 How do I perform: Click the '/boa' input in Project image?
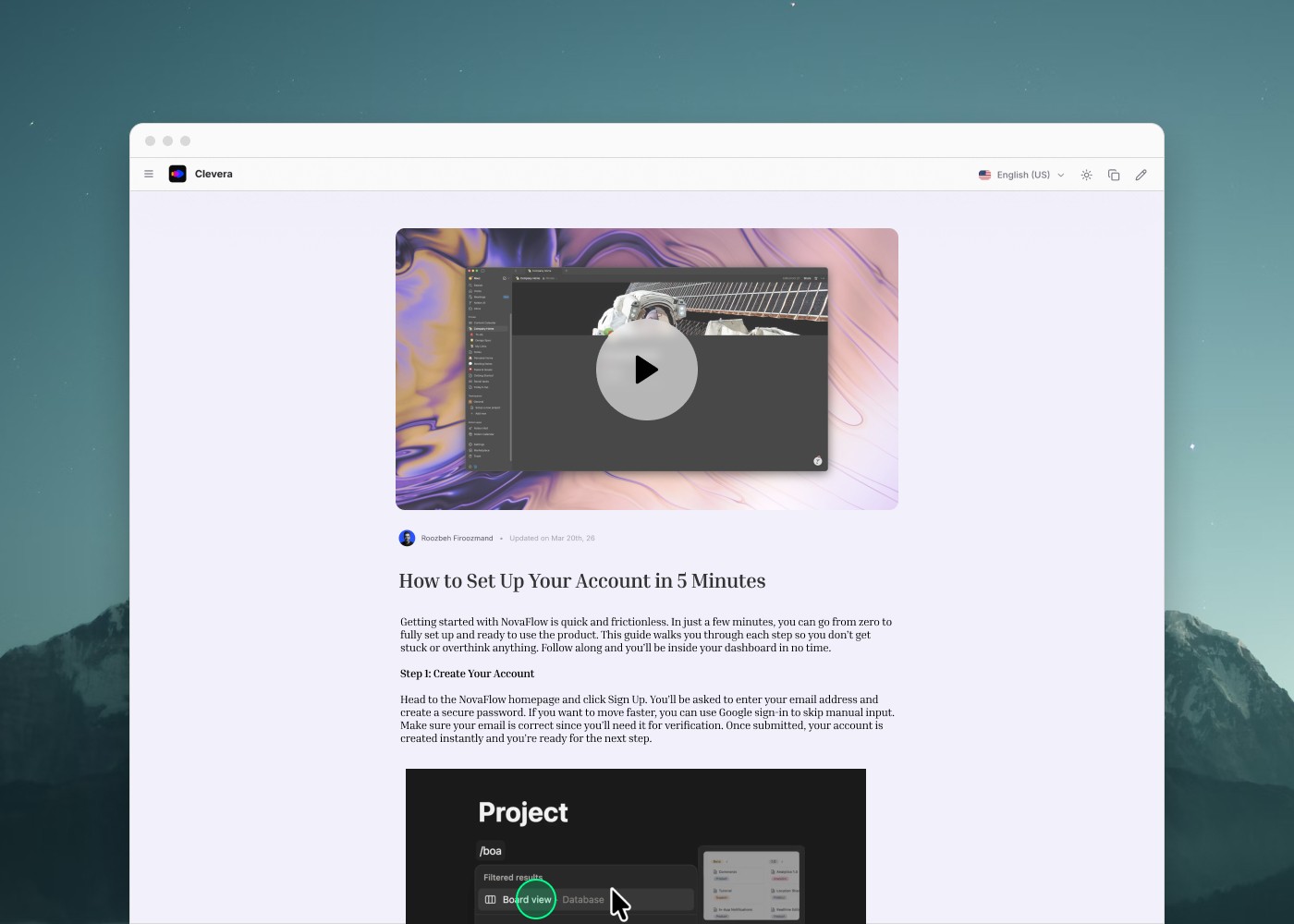[x=491, y=851]
